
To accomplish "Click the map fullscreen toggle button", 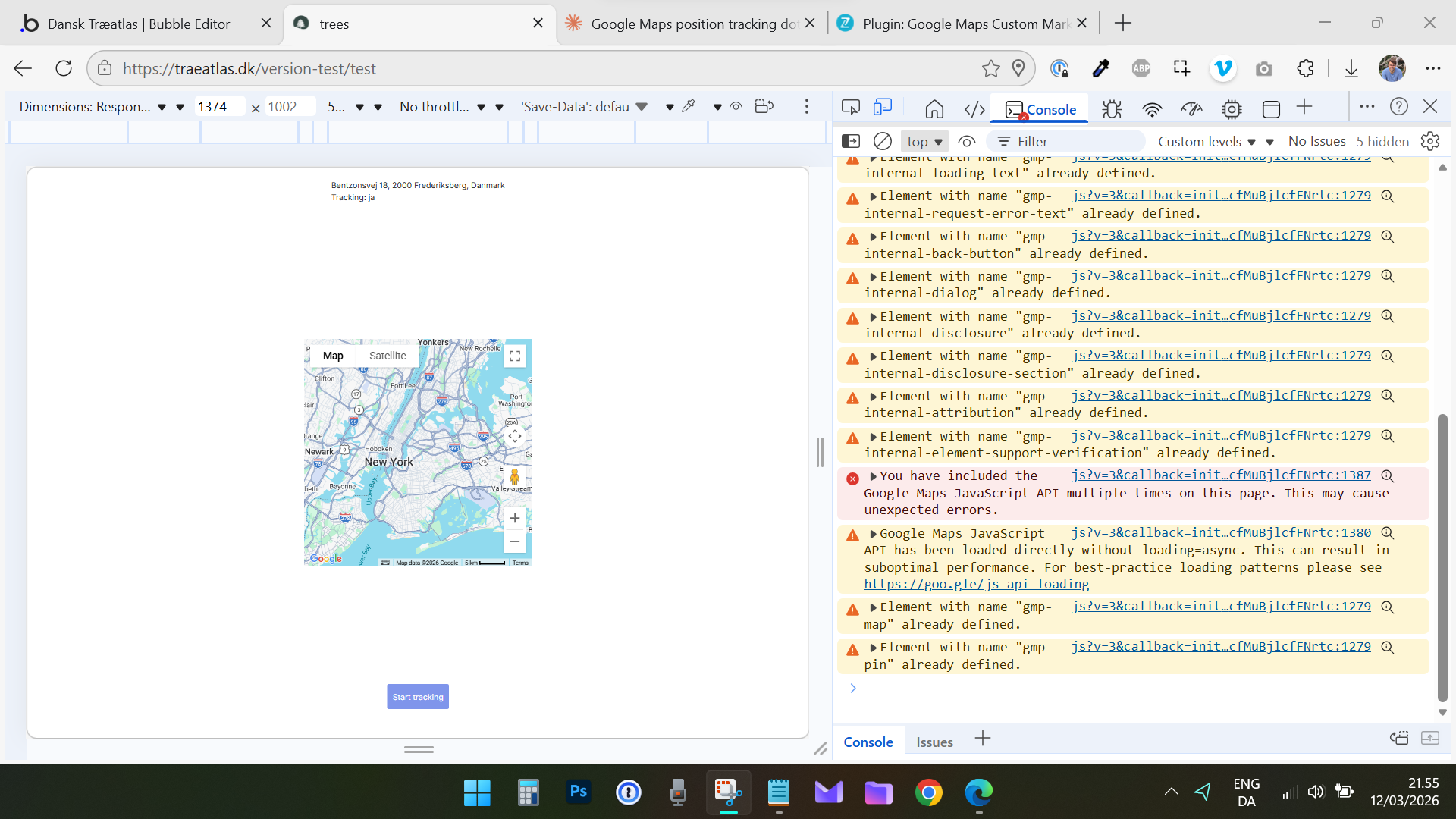I will [x=515, y=356].
